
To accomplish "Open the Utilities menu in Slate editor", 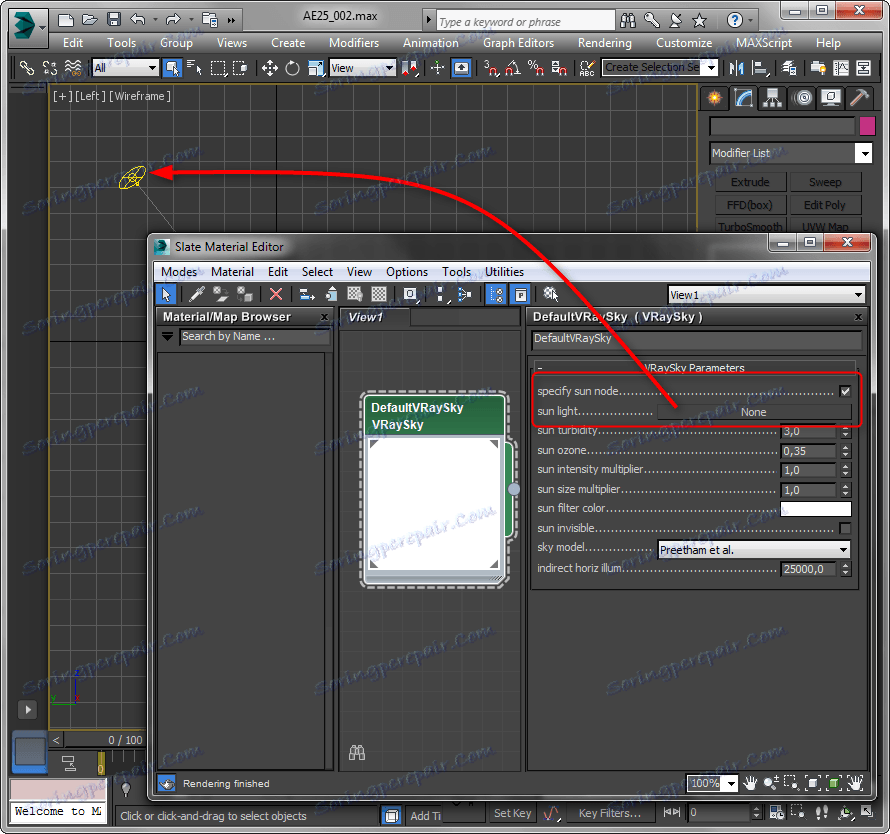I will [x=504, y=271].
